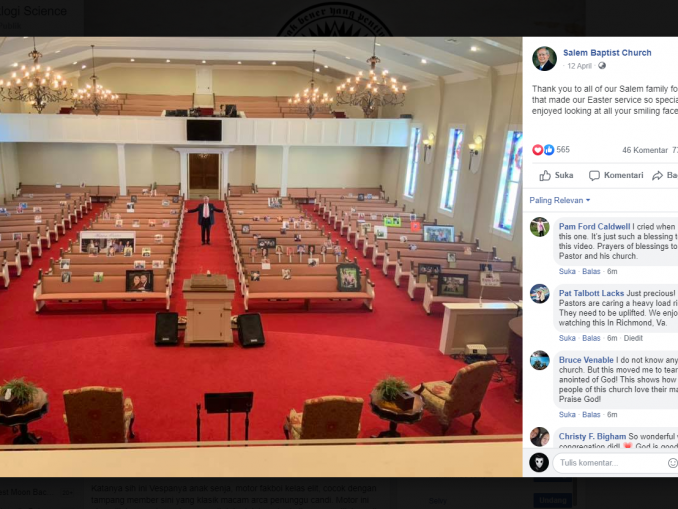Show the 565 reactions list
This screenshot has width=678, height=509.
[563, 150]
